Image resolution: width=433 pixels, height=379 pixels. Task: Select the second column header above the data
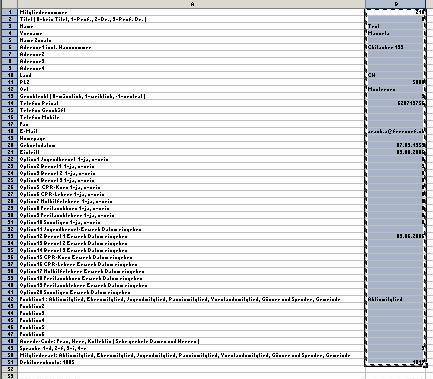coord(396,4)
